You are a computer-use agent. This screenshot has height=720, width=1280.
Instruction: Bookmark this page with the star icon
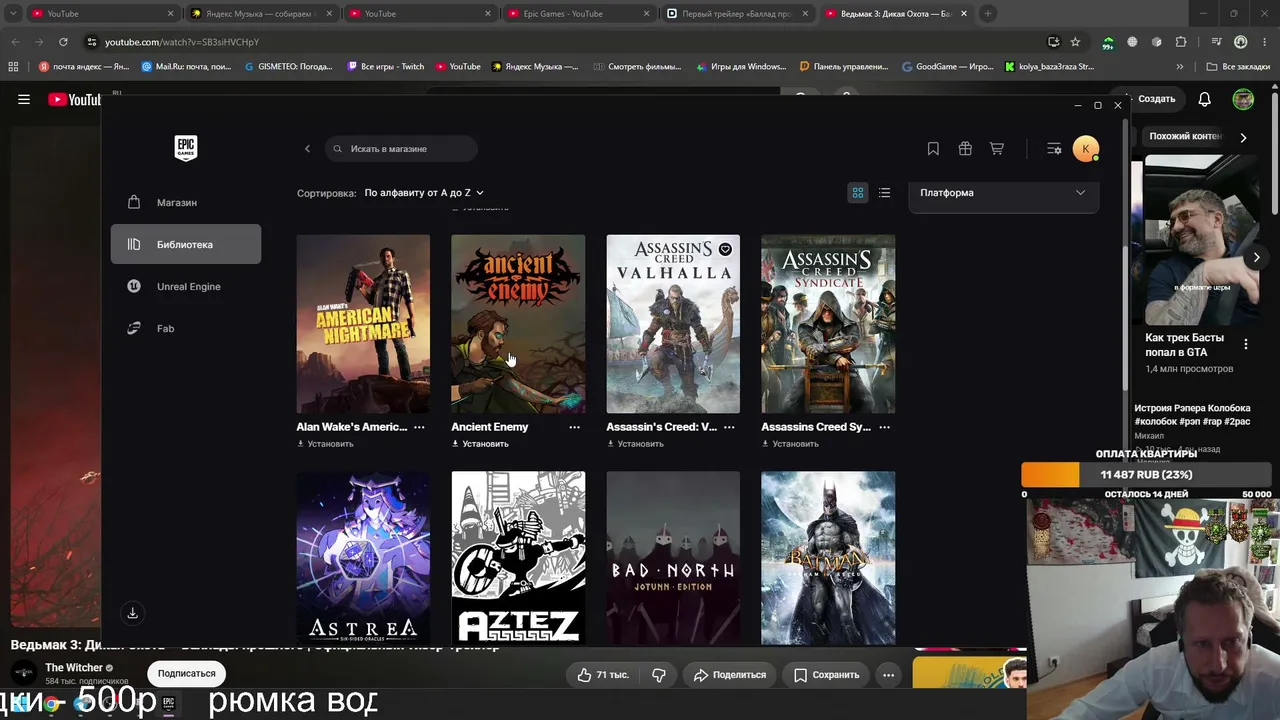1075,42
